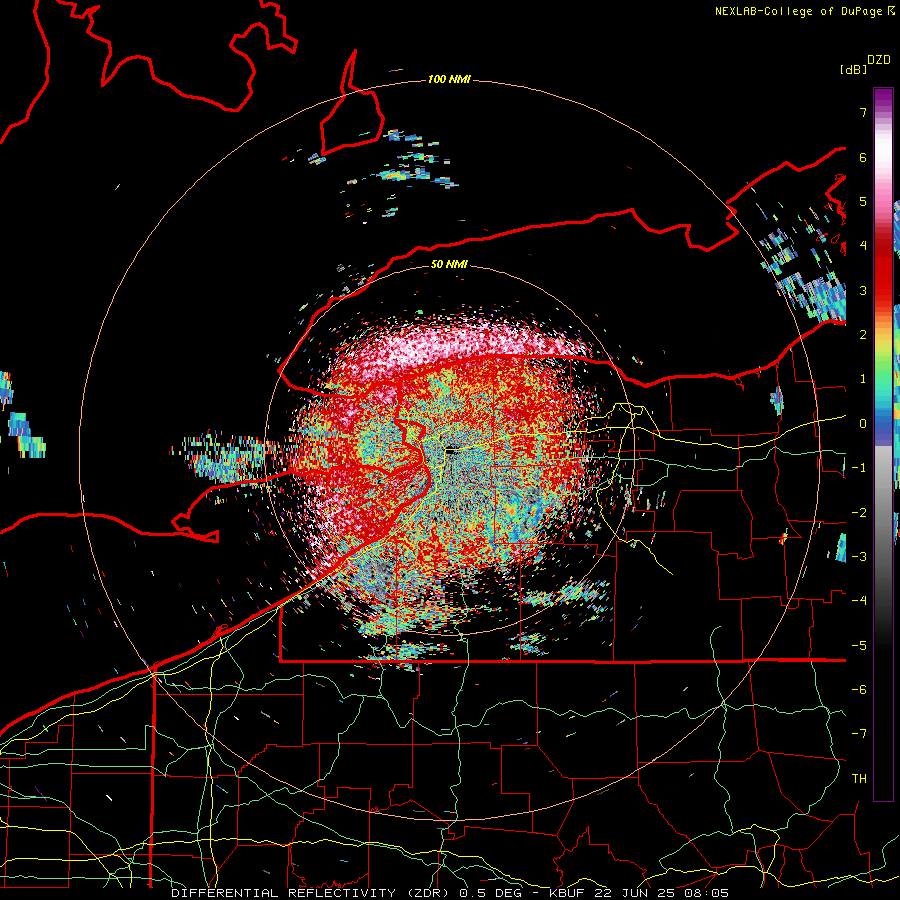Image resolution: width=900 pixels, height=900 pixels.
Task: Click the -6 value on color scale
Action: (859, 690)
